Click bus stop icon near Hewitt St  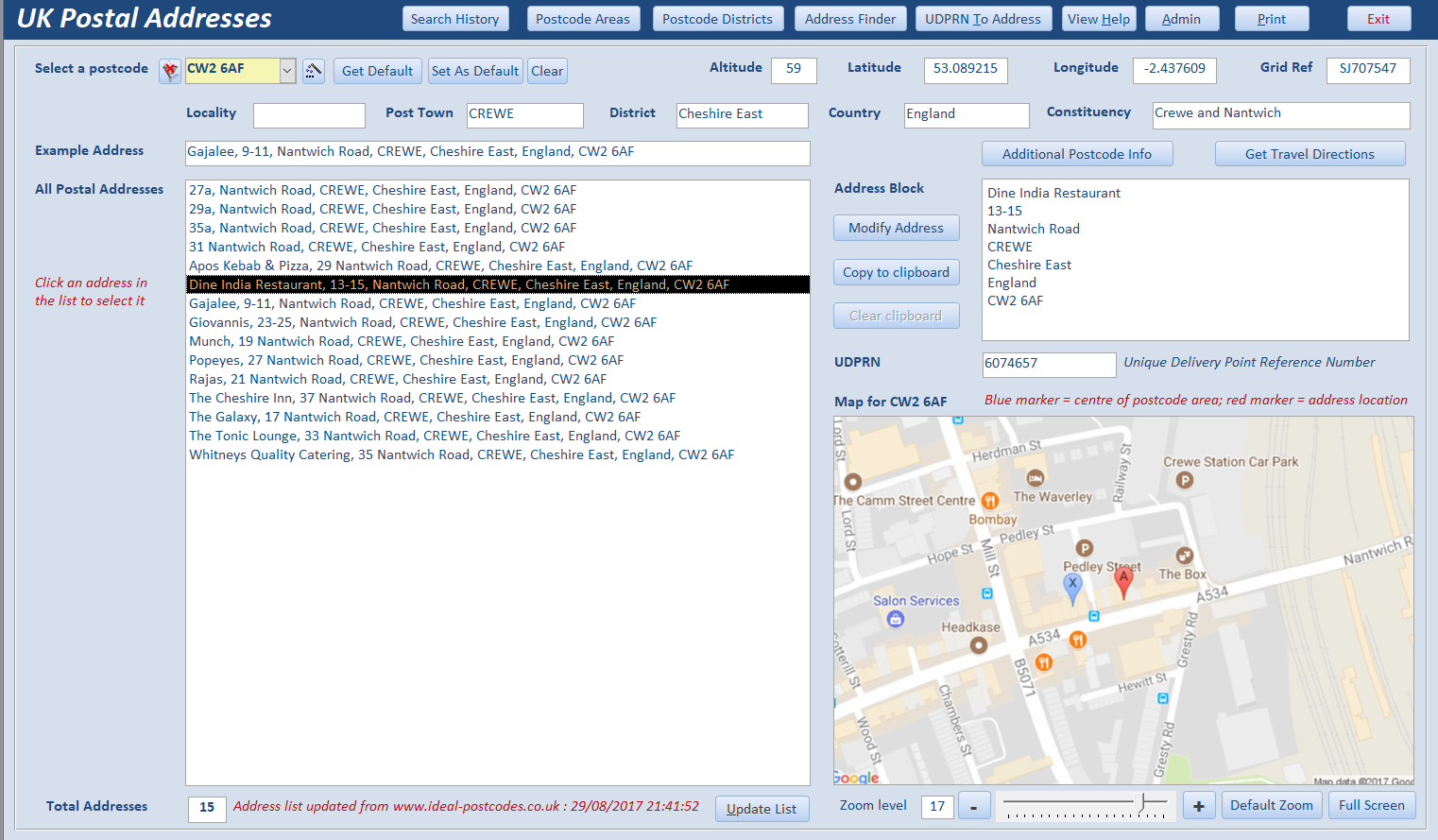tap(1163, 698)
